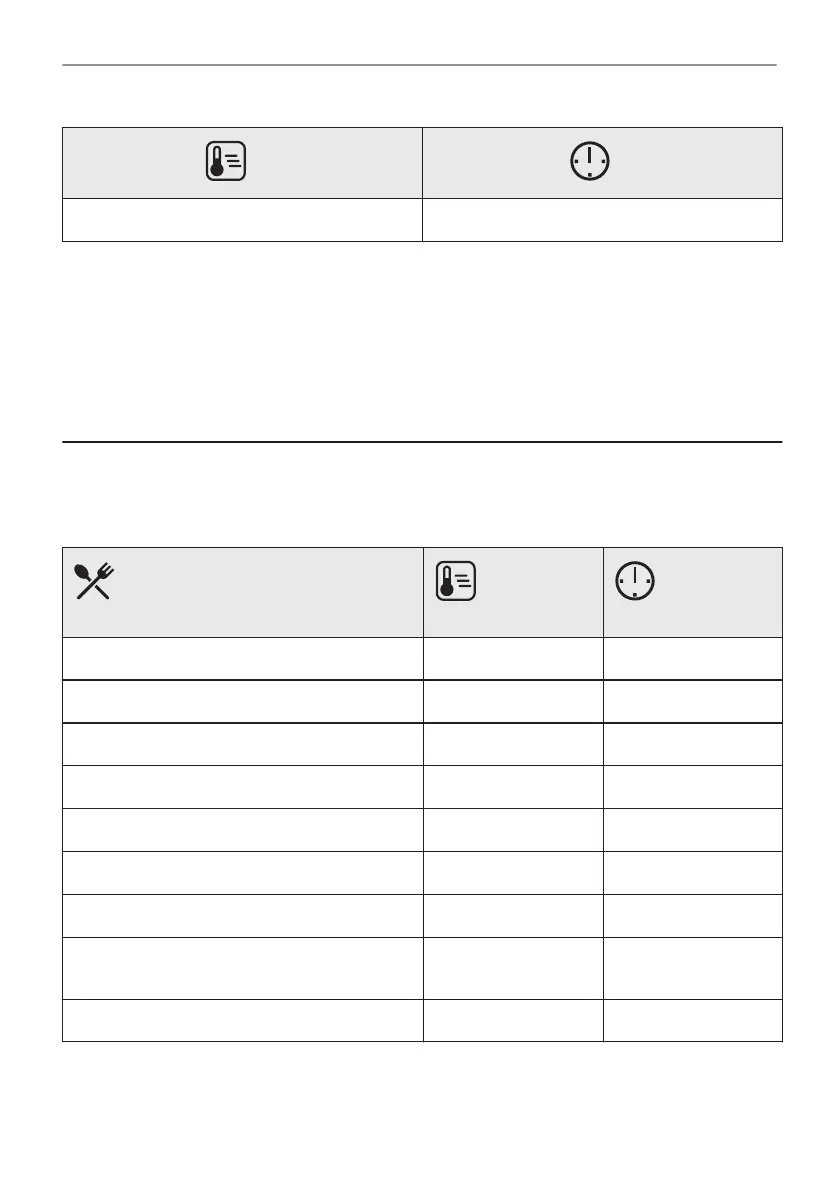Select the last-row time cell in the three-column table

click(x=693, y=1019)
